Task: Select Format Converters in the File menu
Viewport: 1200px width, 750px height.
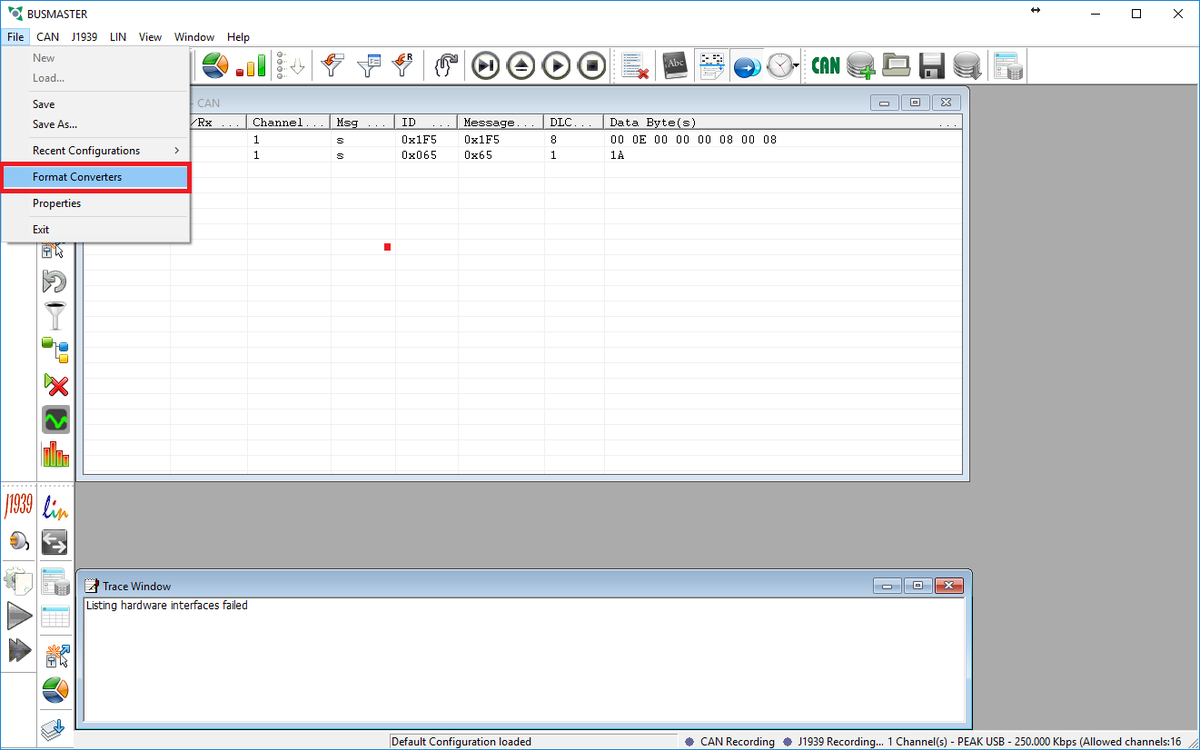Action: click(x=95, y=177)
